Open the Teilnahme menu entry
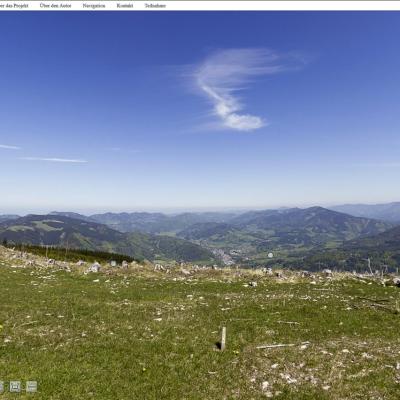Screen dimensions: 400x400 [155, 6]
